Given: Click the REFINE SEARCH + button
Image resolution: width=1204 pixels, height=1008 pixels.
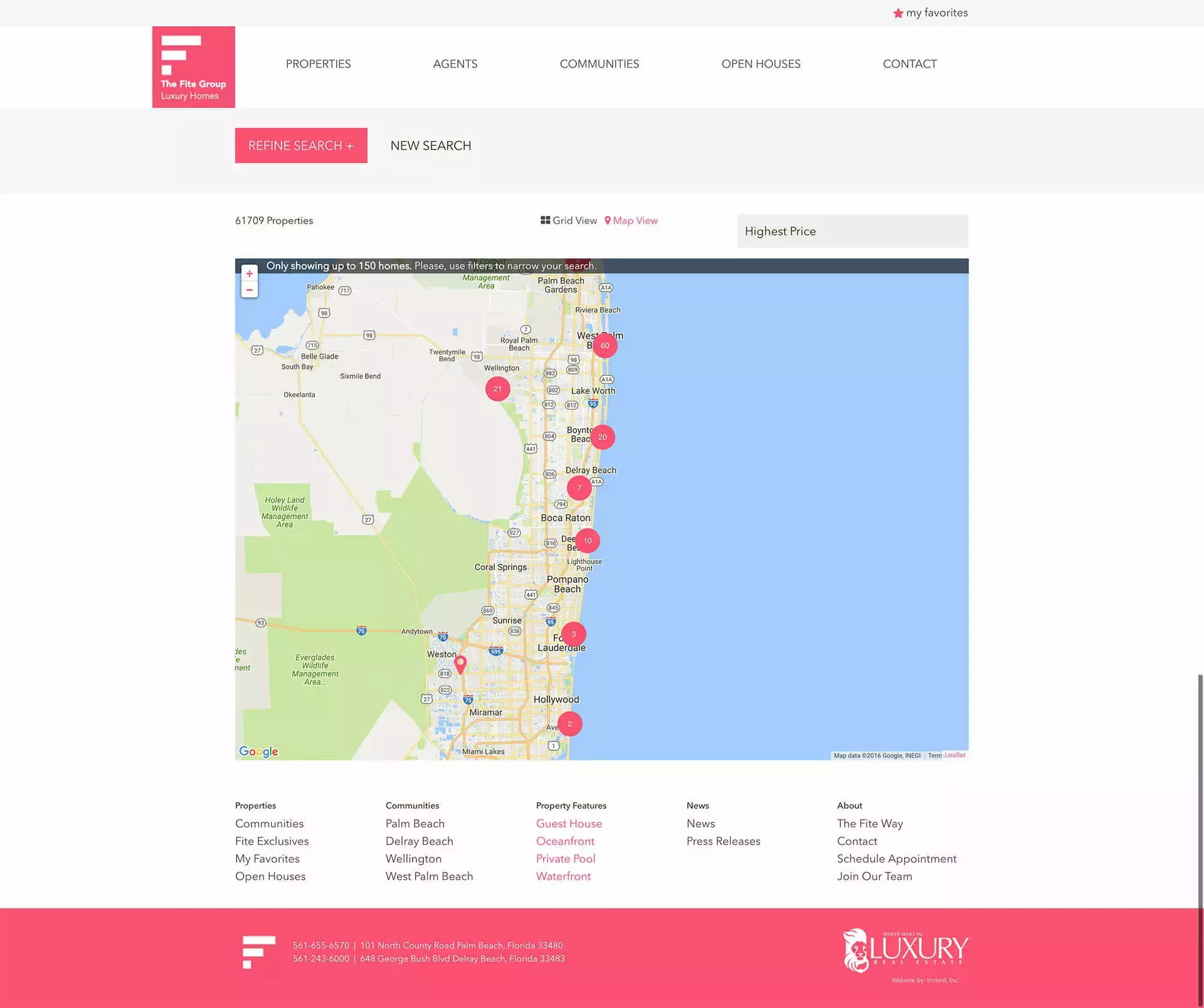Looking at the screenshot, I should click(x=300, y=145).
